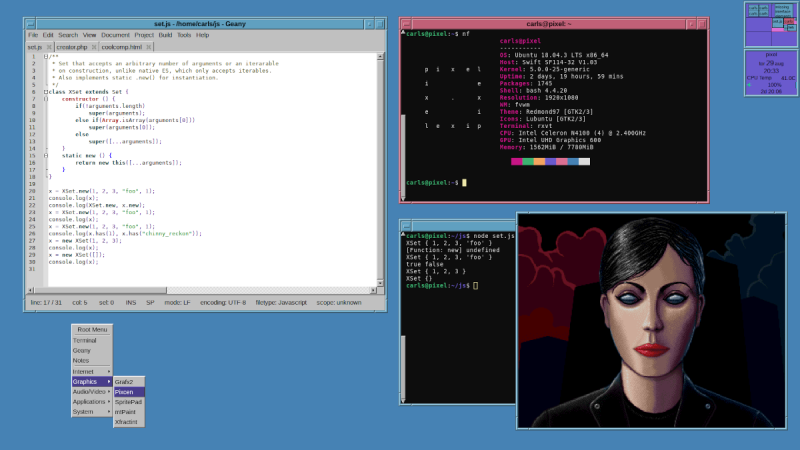This screenshot has height=450, width=800.
Task: Click Geany editor vertical scrollbar up arrow
Action: pyautogui.click(x=380, y=57)
